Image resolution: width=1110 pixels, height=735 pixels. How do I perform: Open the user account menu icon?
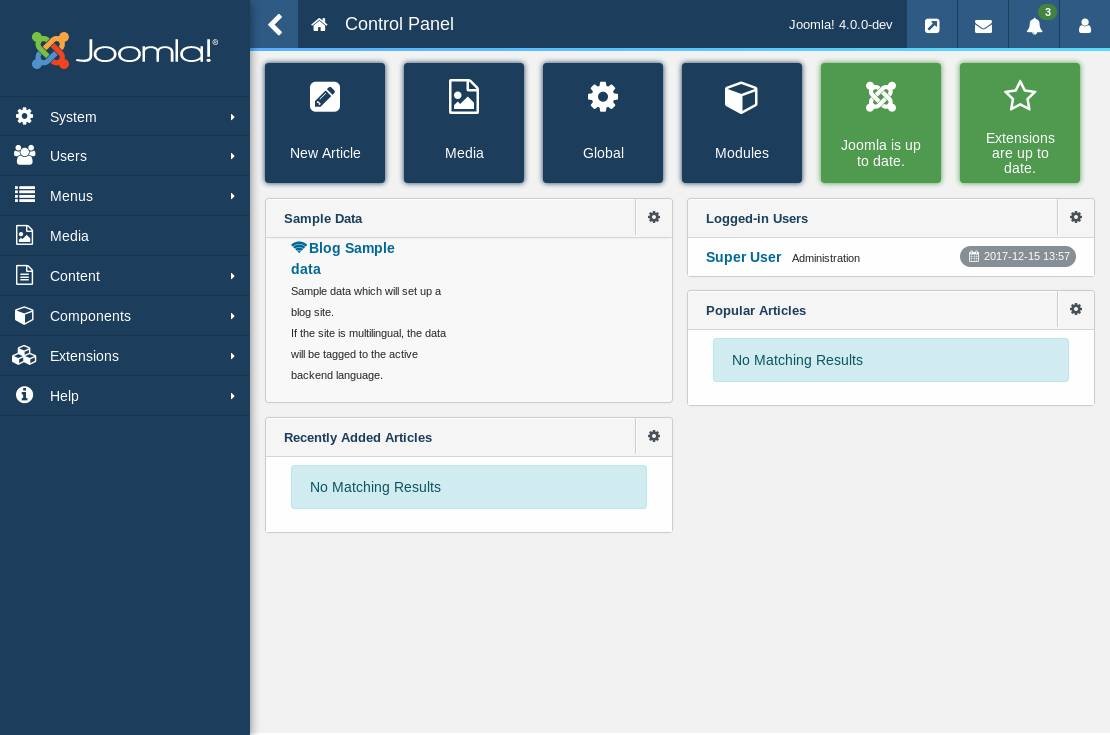pos(1085,26)
